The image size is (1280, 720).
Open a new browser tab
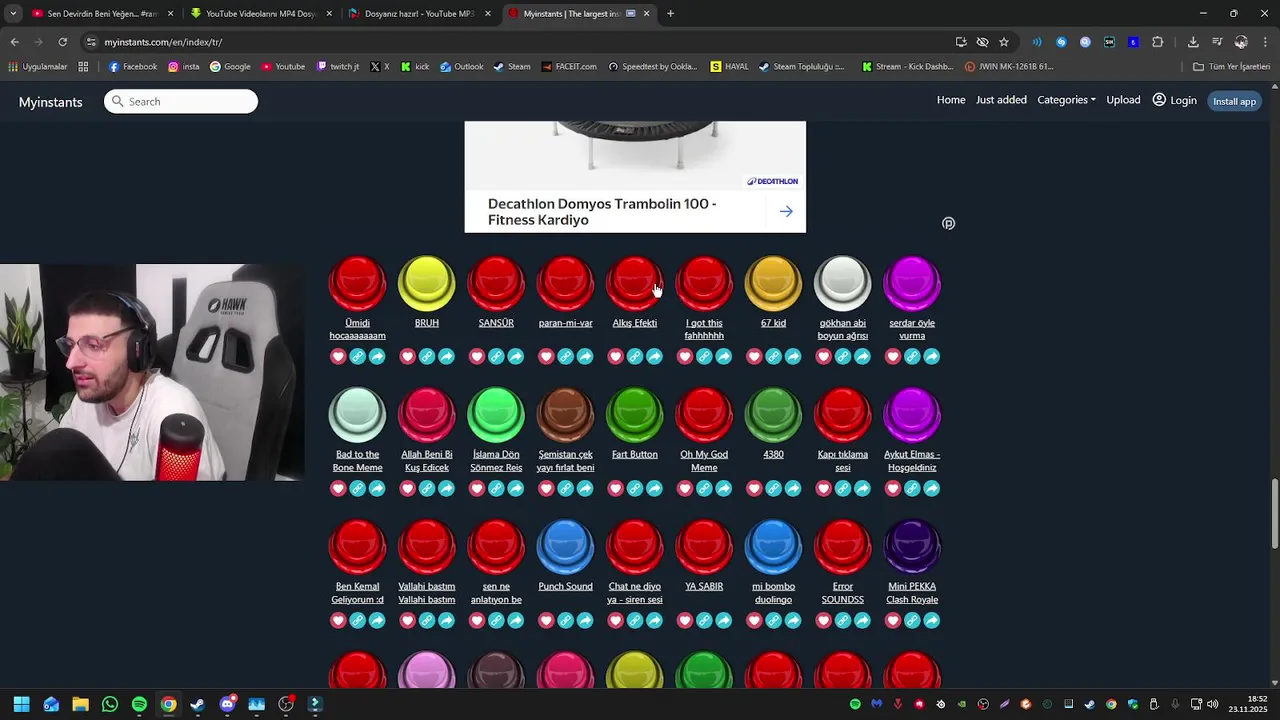coord(670,13)
